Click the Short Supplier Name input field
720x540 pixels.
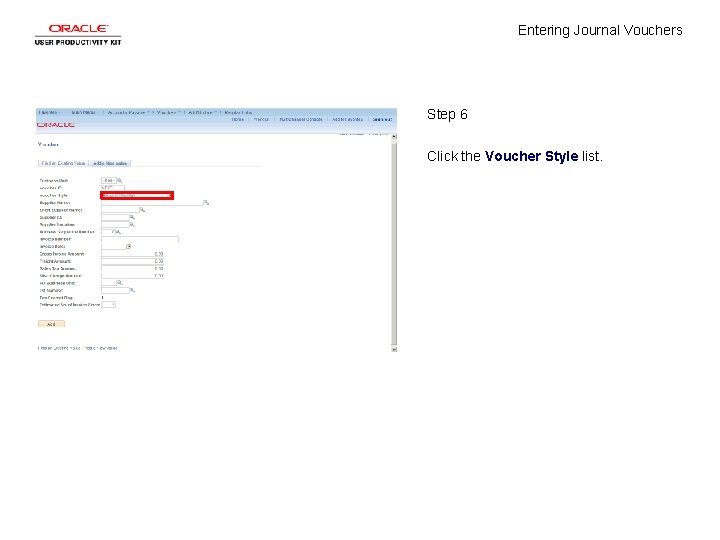[x=120, y=210]
